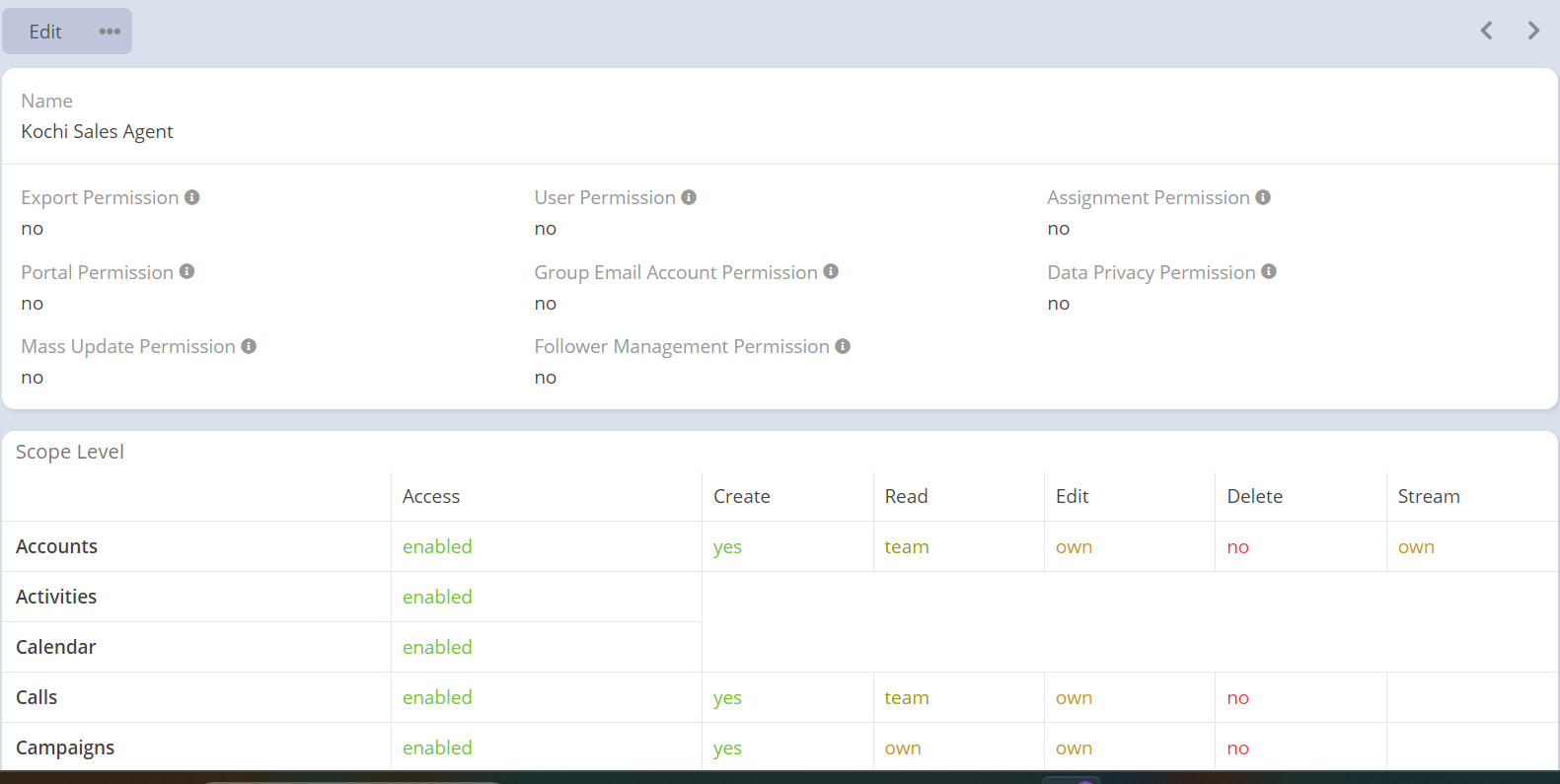Click Follower Management Permission info icon

coord(843,346)
